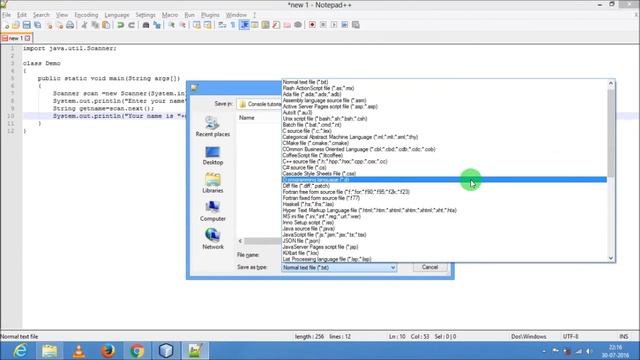Click the New file toolbar icon
The image size is (640, 360).
[6, 25]
